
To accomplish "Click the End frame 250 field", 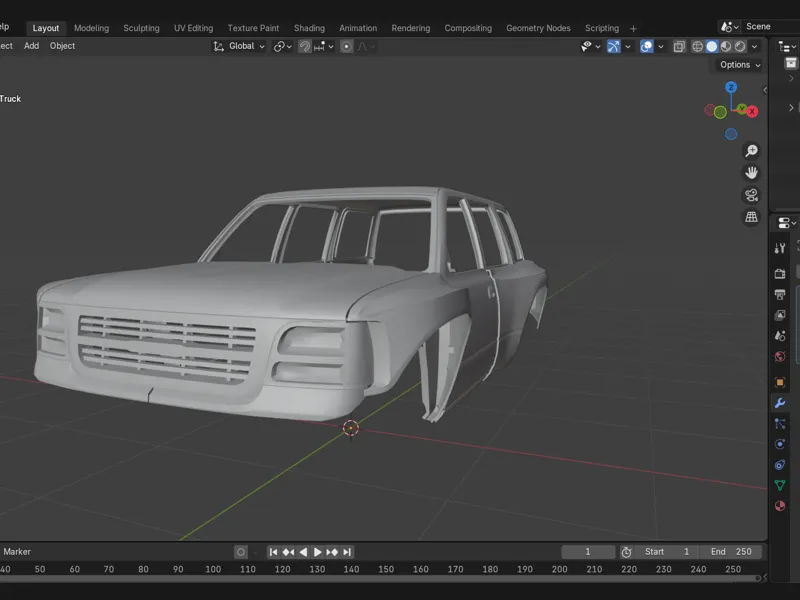I will pyautogui.click(x=731, y=552).
